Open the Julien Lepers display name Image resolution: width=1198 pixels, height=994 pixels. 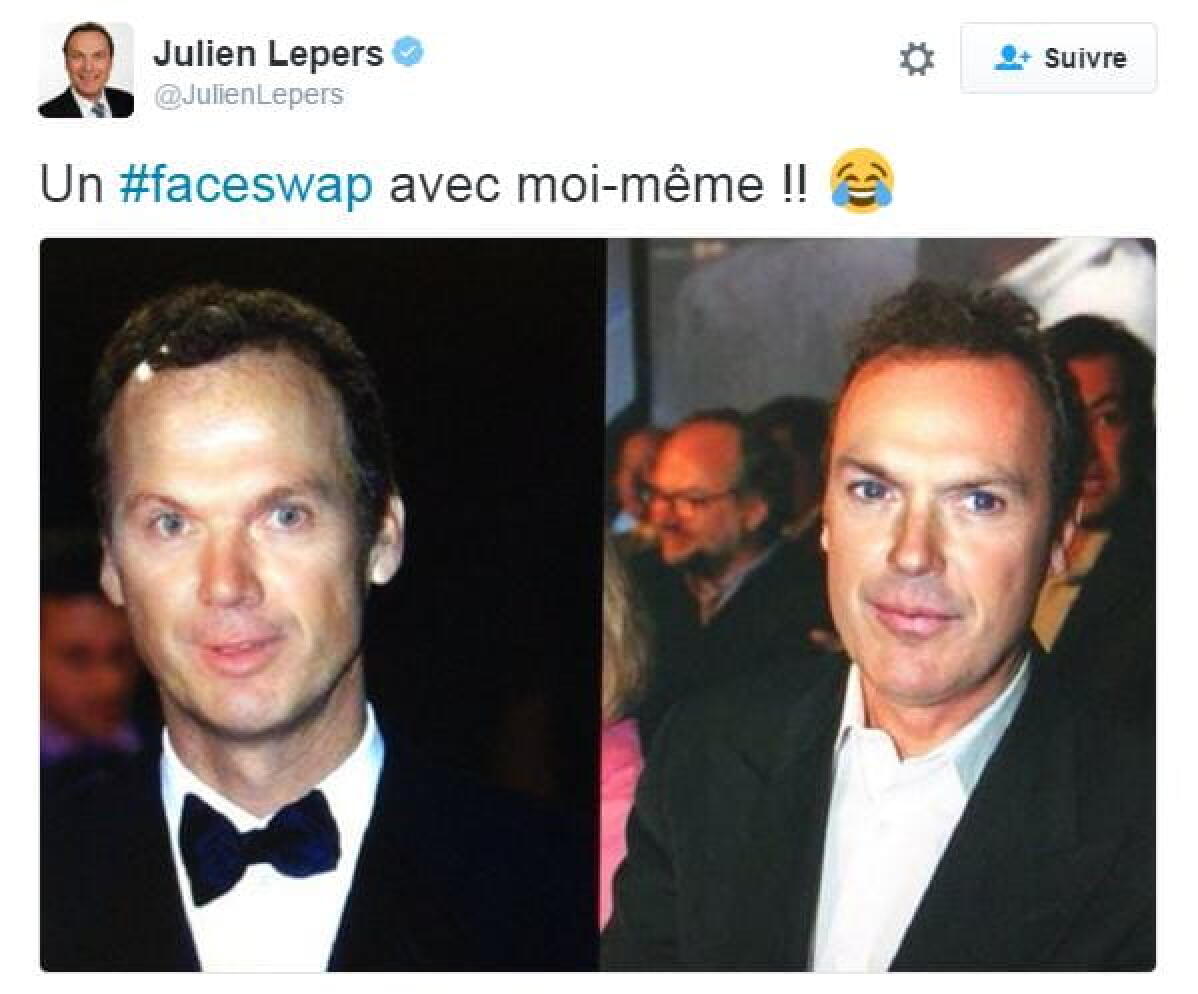(268, 53)
